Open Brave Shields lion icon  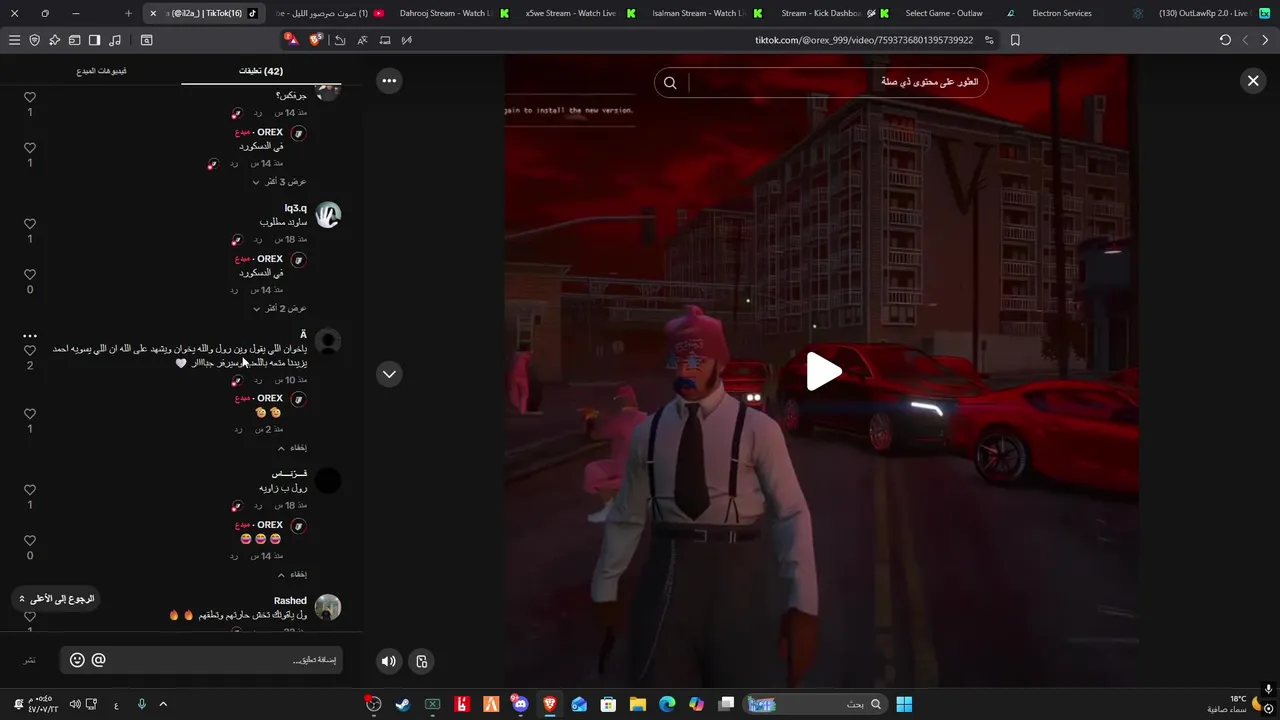[316, 40]
